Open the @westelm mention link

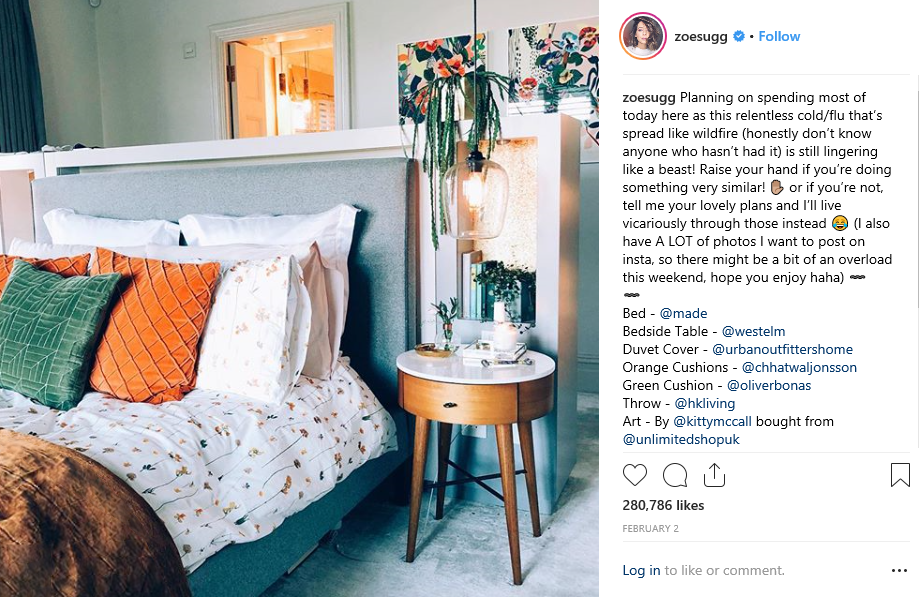coord(753,332)
